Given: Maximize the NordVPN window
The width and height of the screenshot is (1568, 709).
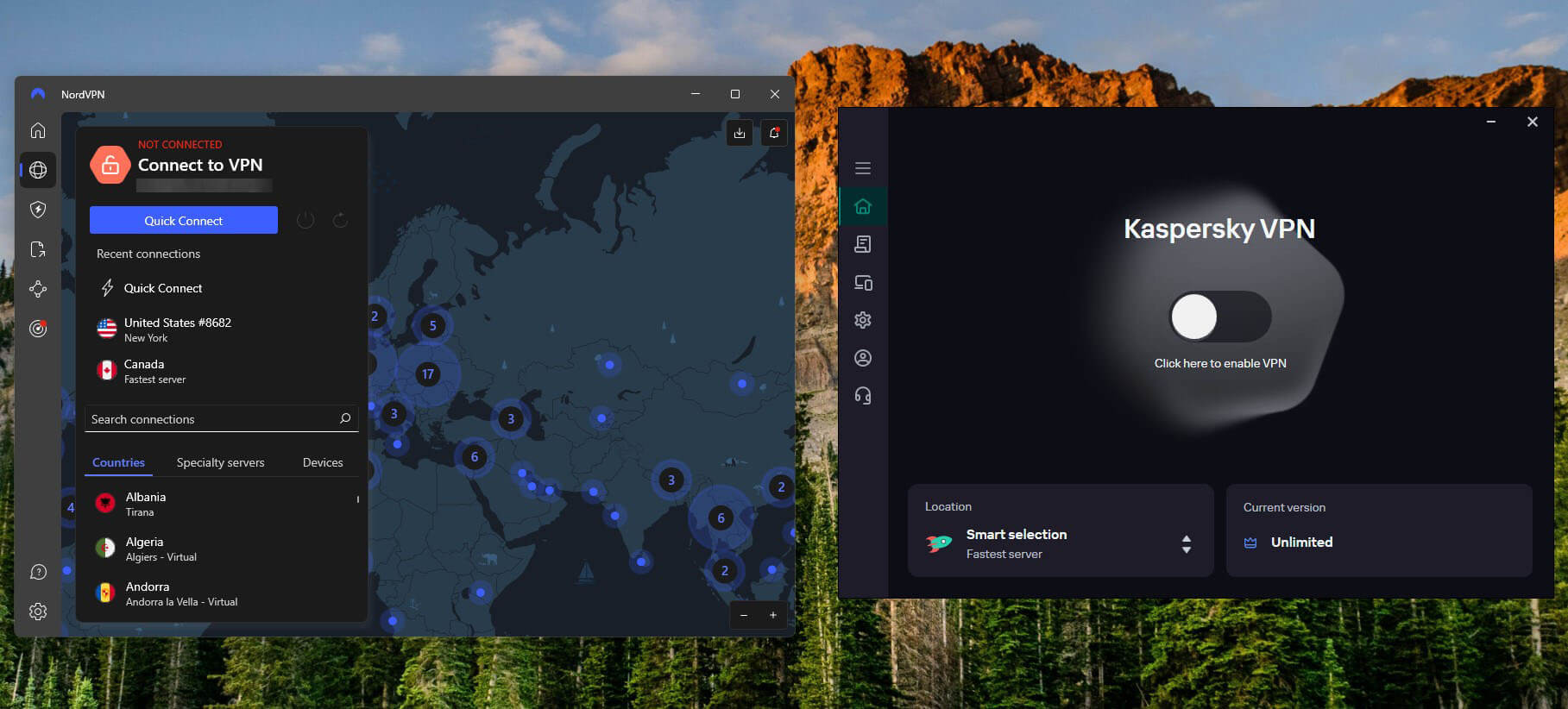Looking at the screenshot, I should pos(735,94).
